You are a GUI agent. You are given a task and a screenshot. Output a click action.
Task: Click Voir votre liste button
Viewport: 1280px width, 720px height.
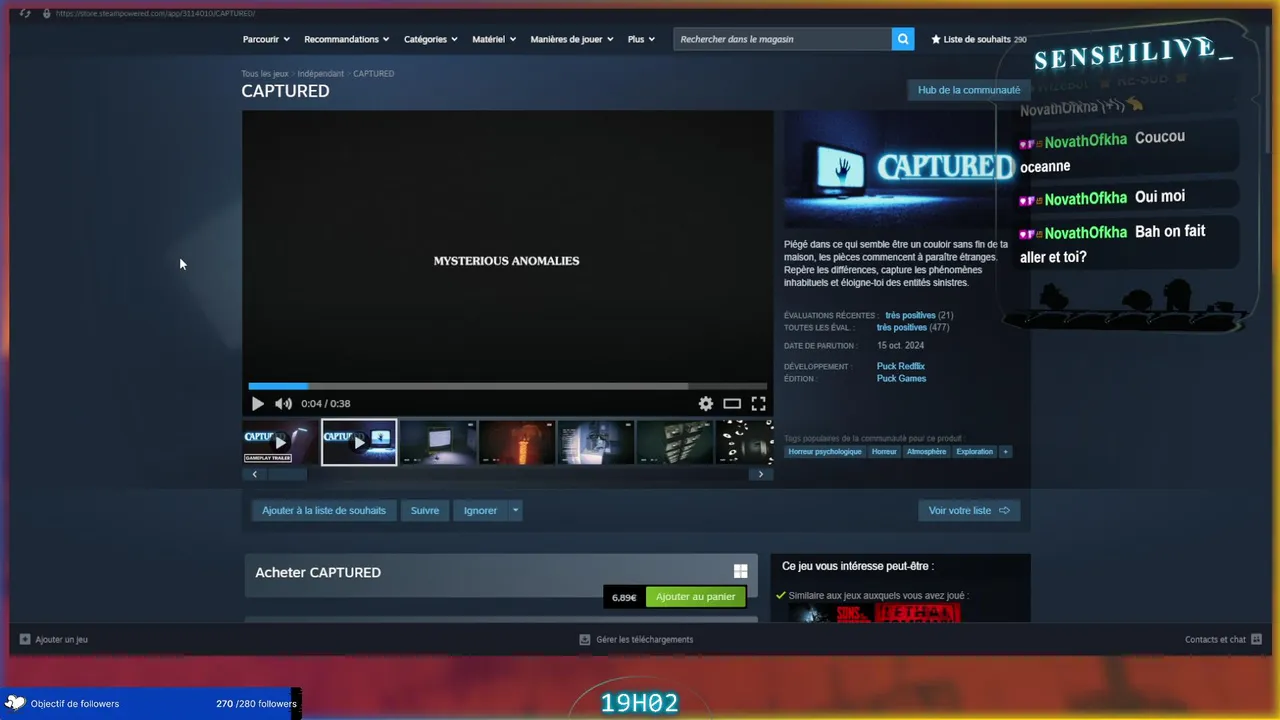[x=969, y=510]
